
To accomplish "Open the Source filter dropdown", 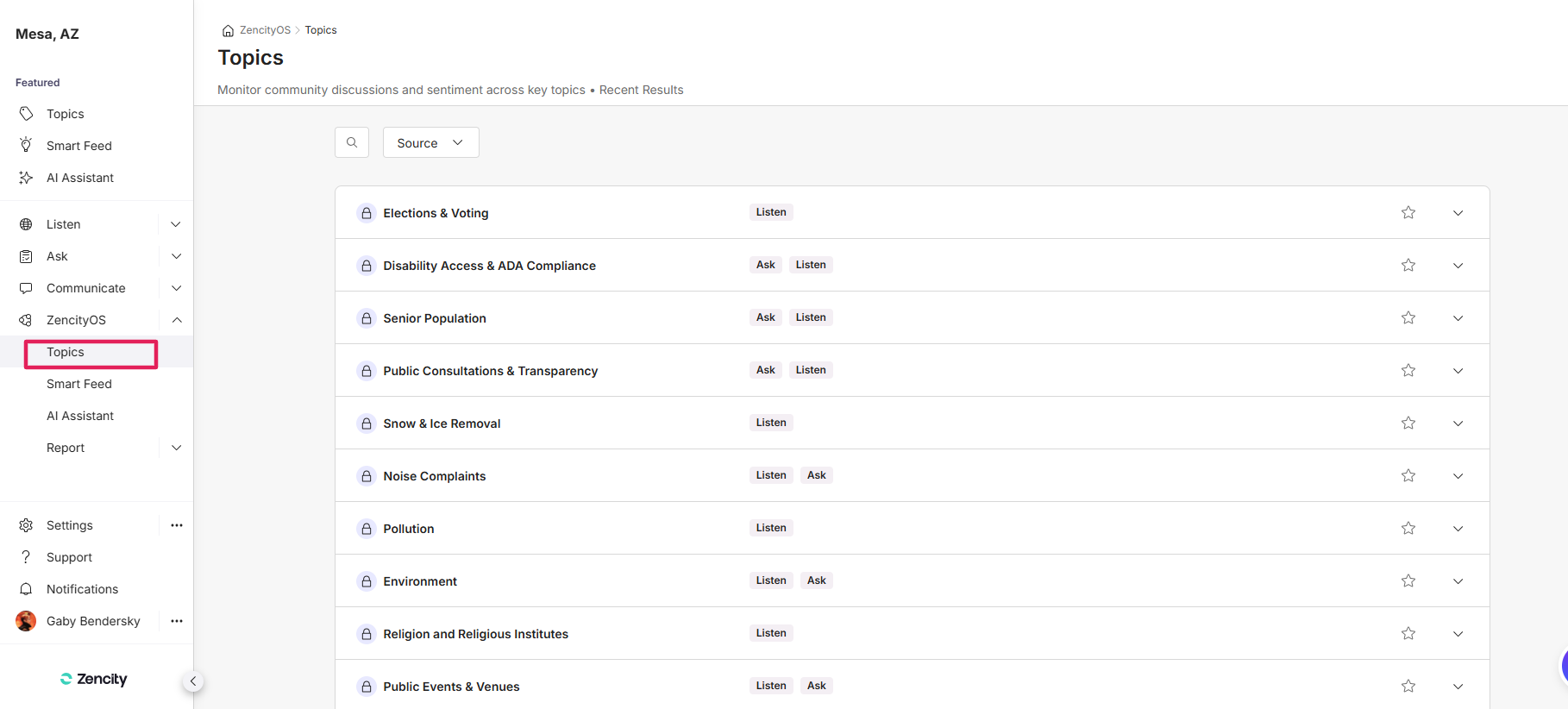I will pyautogui.click(x=430, y=143).
